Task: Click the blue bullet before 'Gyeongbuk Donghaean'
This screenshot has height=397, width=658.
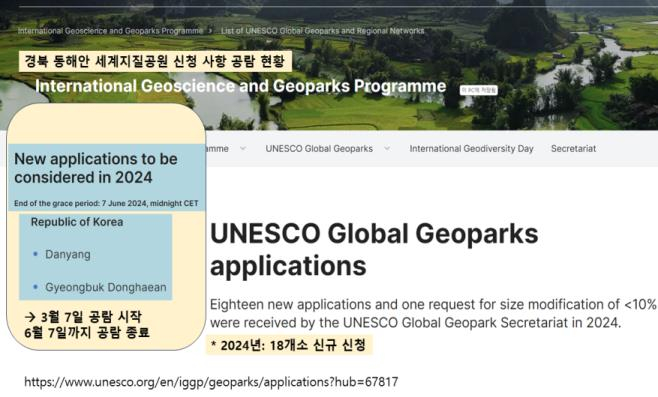Action: tap(35, 287)
